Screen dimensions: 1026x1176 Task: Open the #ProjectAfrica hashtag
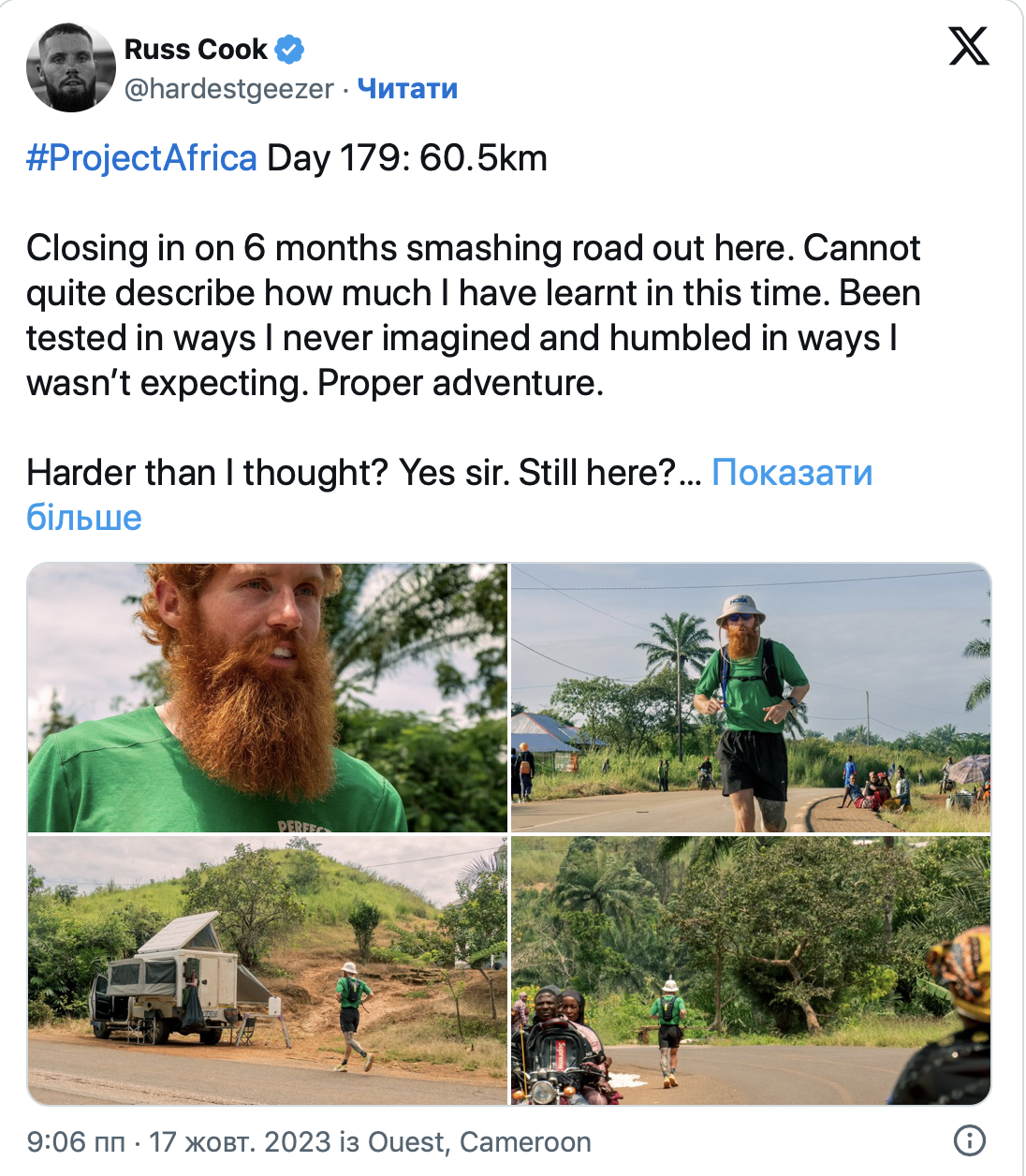coord(141,158)
